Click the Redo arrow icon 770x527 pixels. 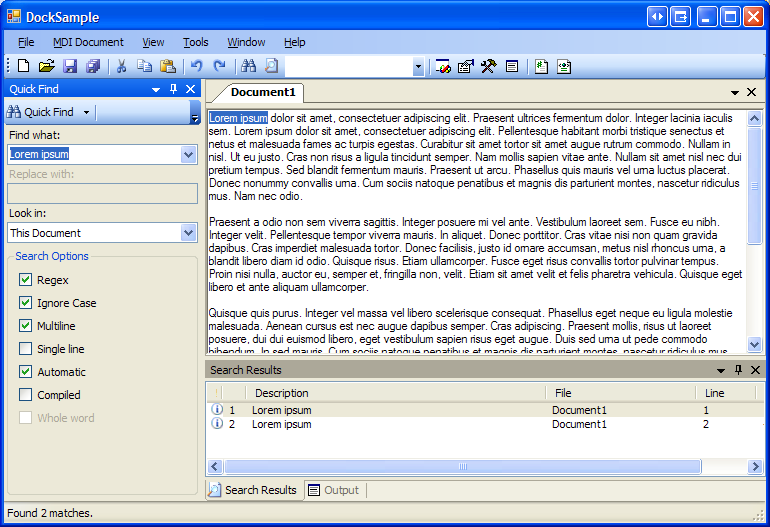[220, 66]
